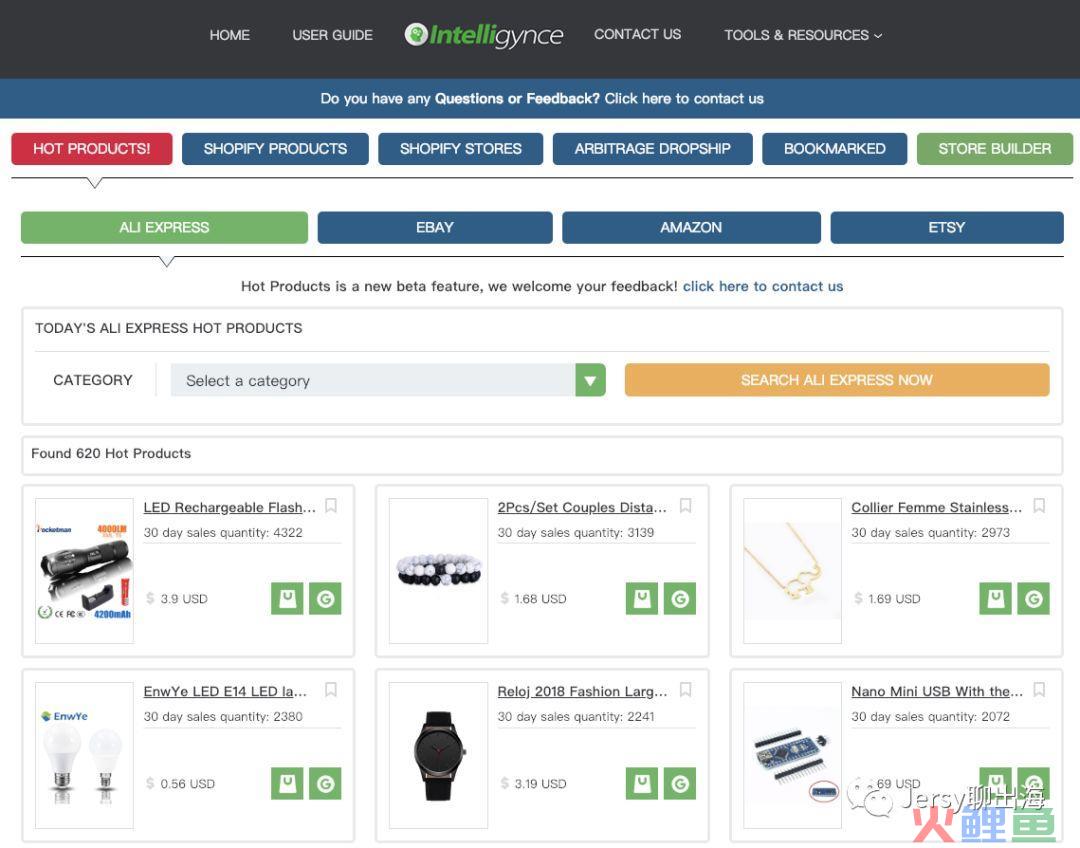Click the '3.9 USD' price

point(184,599)
